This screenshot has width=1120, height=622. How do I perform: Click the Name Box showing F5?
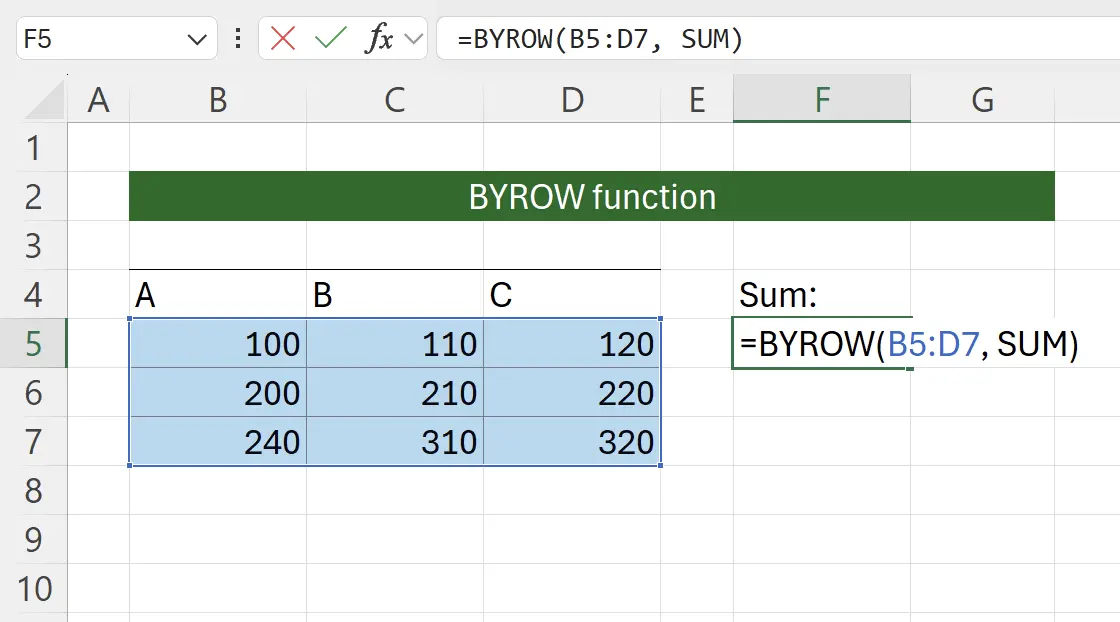100,39
